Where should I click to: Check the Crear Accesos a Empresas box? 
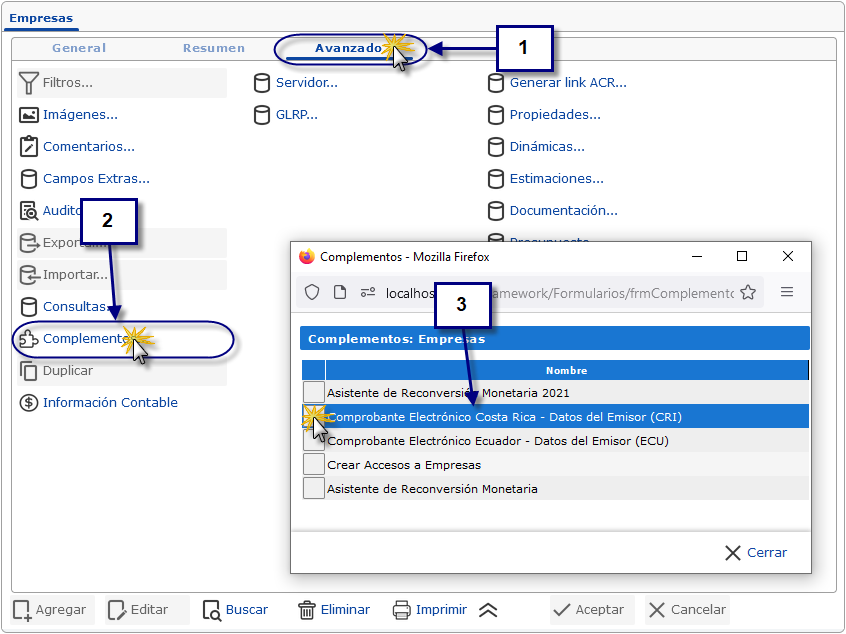(x=313, y=465)
